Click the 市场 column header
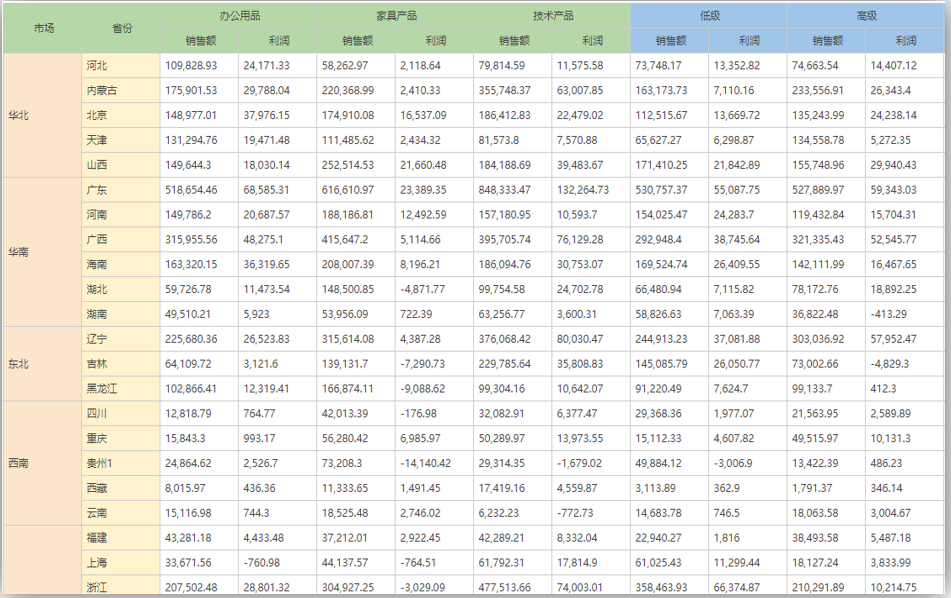This screenshot has width=951, height=598. point(43,28)
